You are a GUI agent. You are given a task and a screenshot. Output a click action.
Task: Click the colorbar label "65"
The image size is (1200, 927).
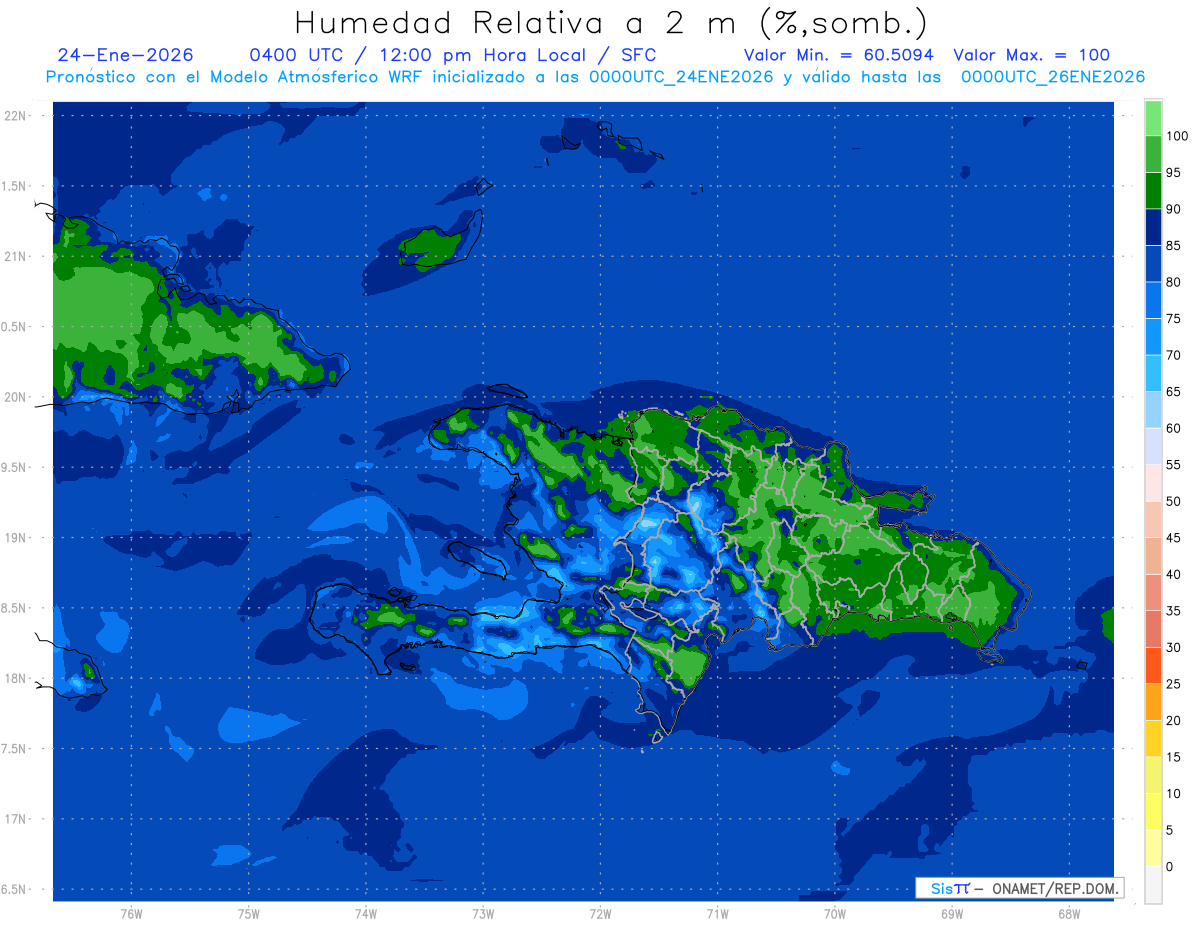(x=1173, y=392)
